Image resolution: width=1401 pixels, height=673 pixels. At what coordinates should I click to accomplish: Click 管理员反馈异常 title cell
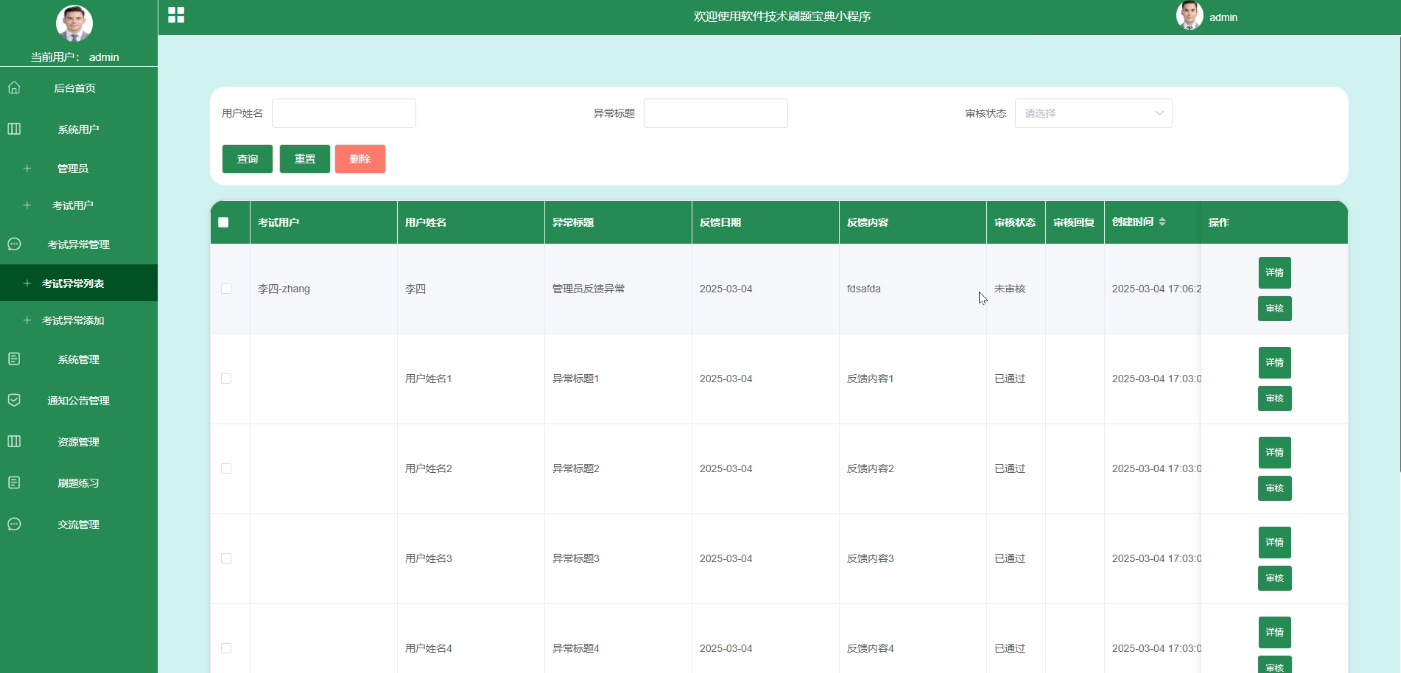588,288
